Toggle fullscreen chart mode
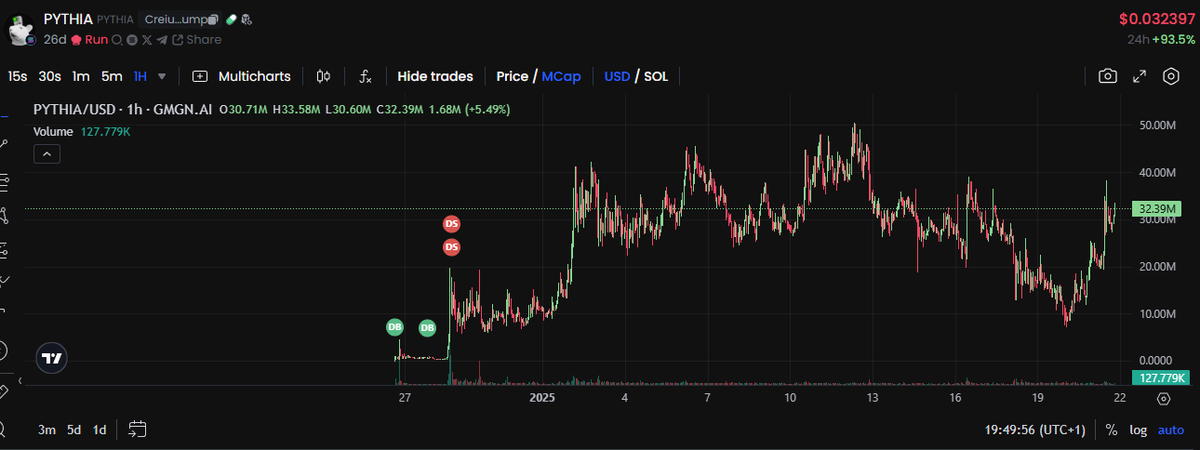This screenshot has height=450, width=1200. pos(1139,76)
